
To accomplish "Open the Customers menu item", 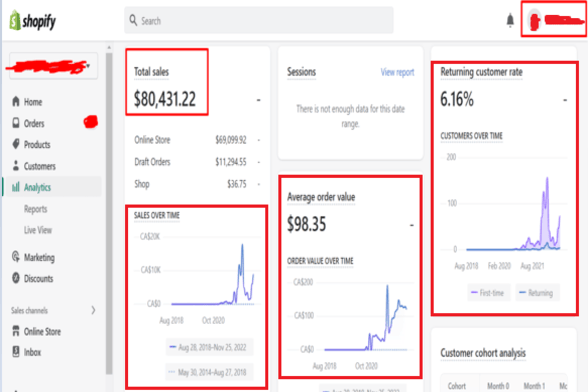I will (x=40, y=166).
